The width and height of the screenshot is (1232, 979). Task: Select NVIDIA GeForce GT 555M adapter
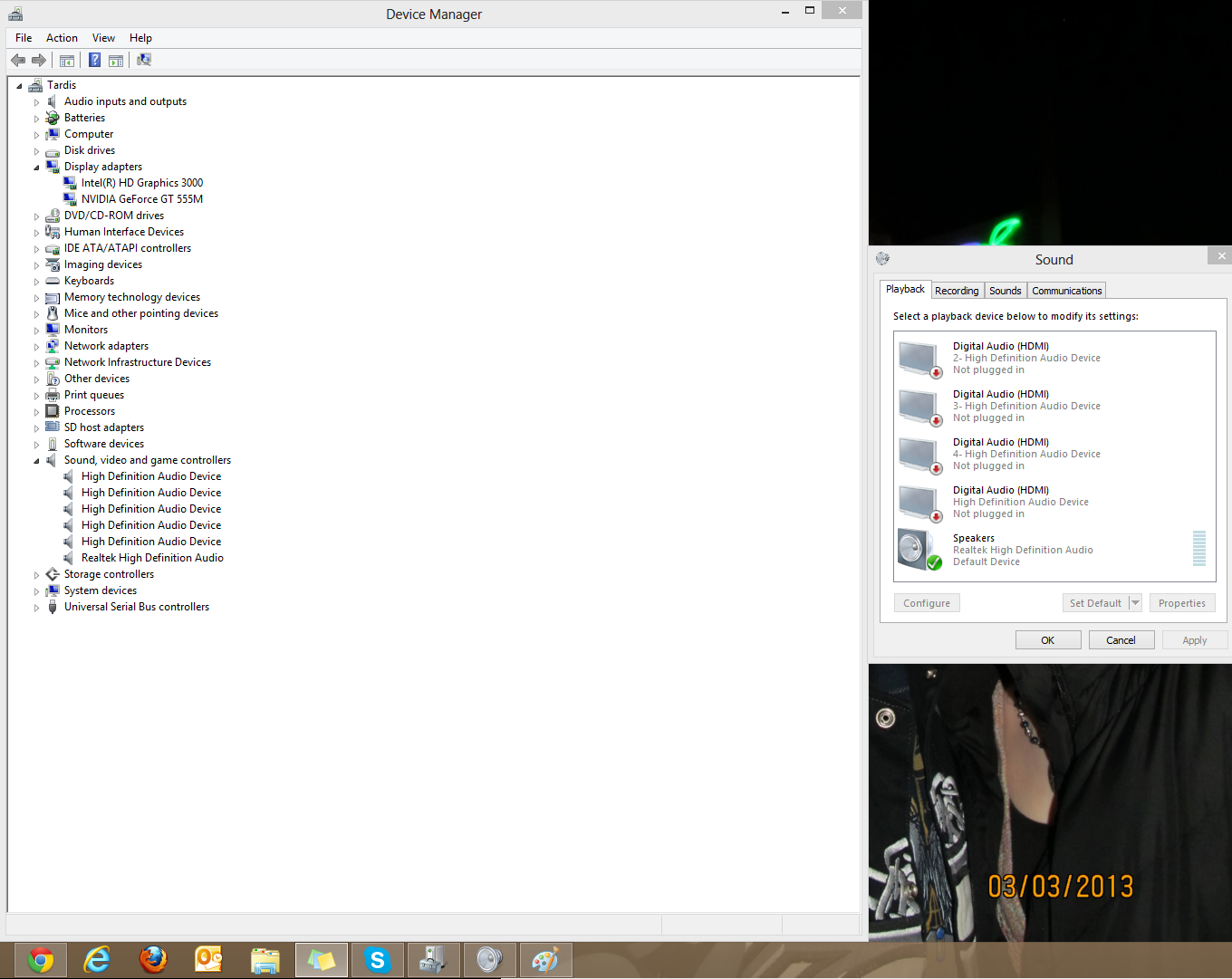[x=142, y=199]
